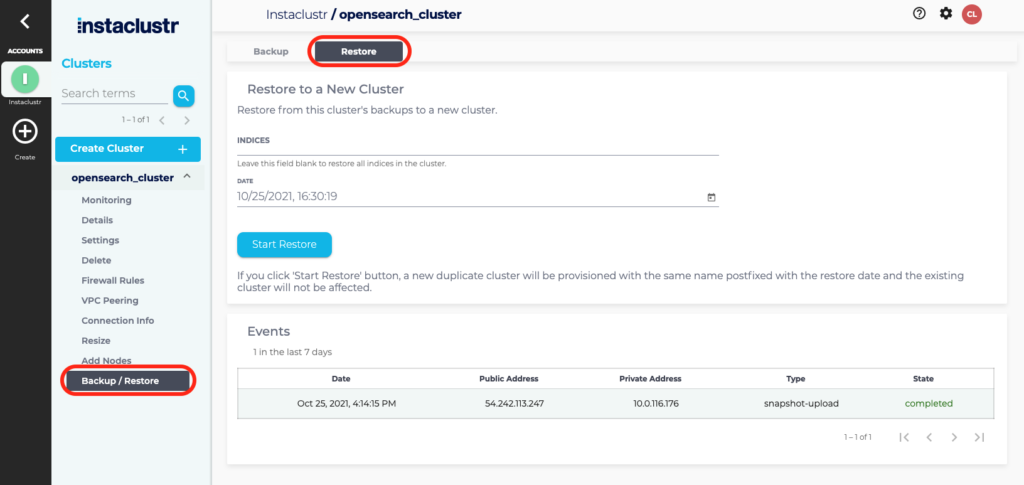This screenshot has height=485, width=1024.
Task: Click the Indices input field
Action: click(477, 147)
